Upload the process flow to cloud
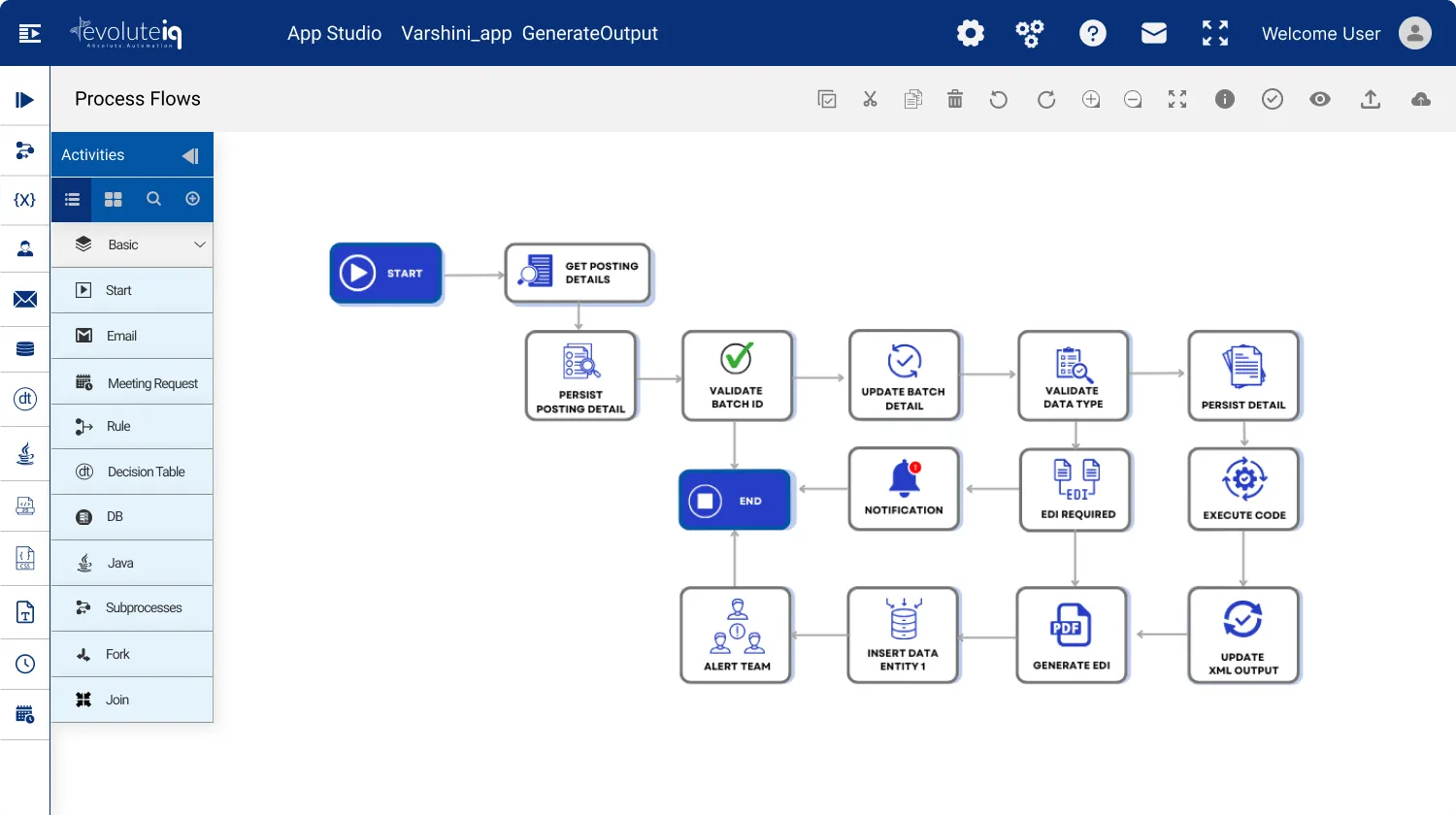Screen dimensions: 1456x815 point(1420,98)
